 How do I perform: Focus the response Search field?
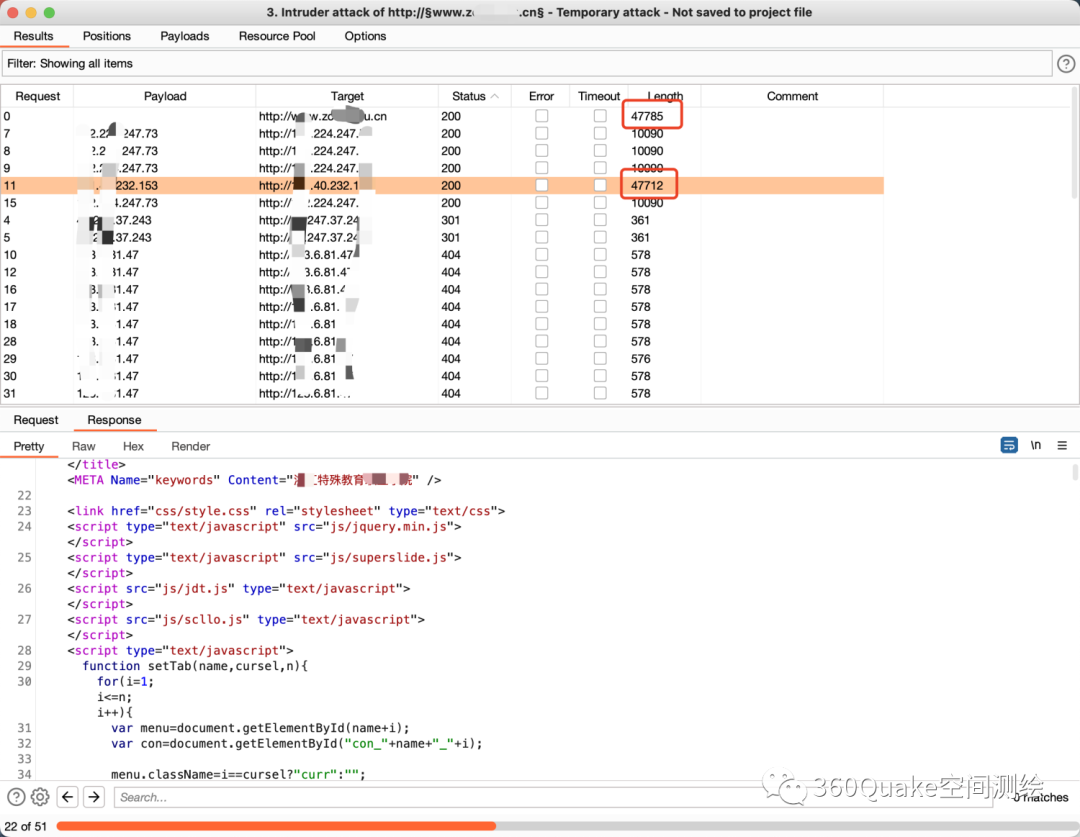pyautogui.click(x=553, y=797)
